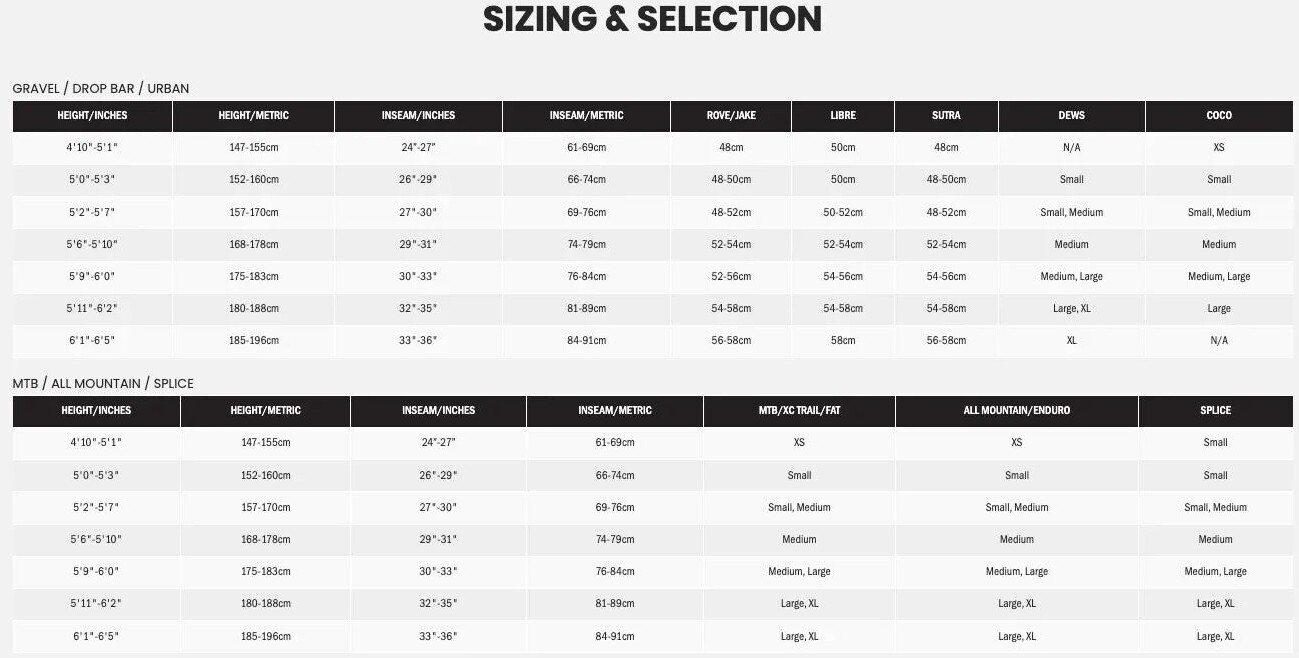
Task: Select the GRAVEL / DROP BAR / URBAN table title
Action: click(101, 89)
